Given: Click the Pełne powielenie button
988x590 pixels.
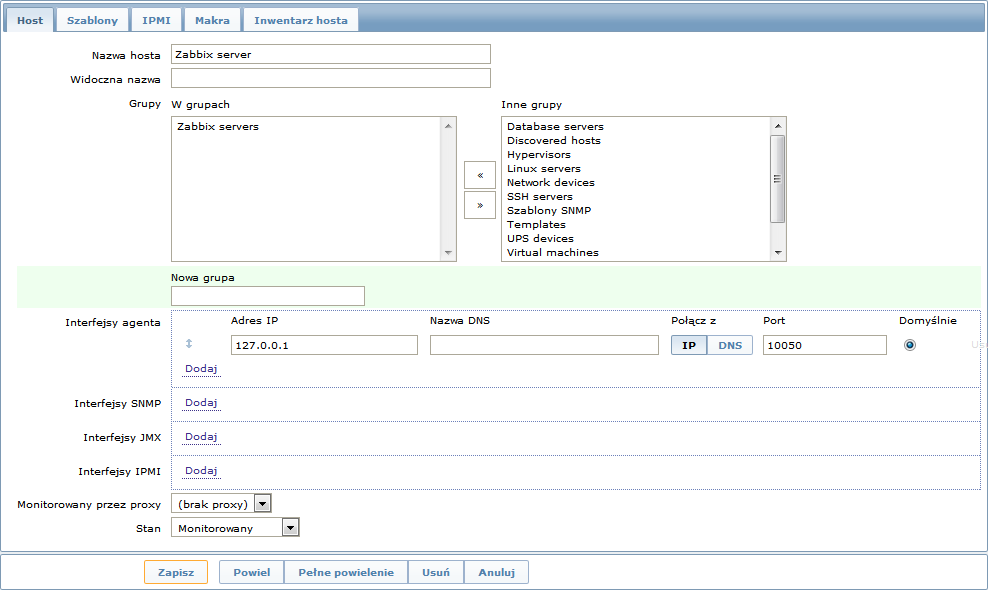Looking at the screenshot, I should pyautogui.click(x=346, y=572).
